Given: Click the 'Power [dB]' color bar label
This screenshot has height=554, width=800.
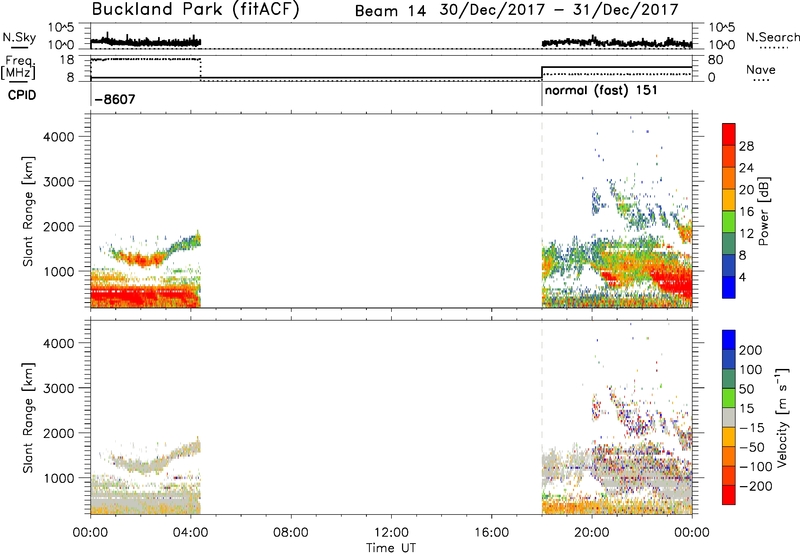Looking at the screenshot, I should point(763,211).
